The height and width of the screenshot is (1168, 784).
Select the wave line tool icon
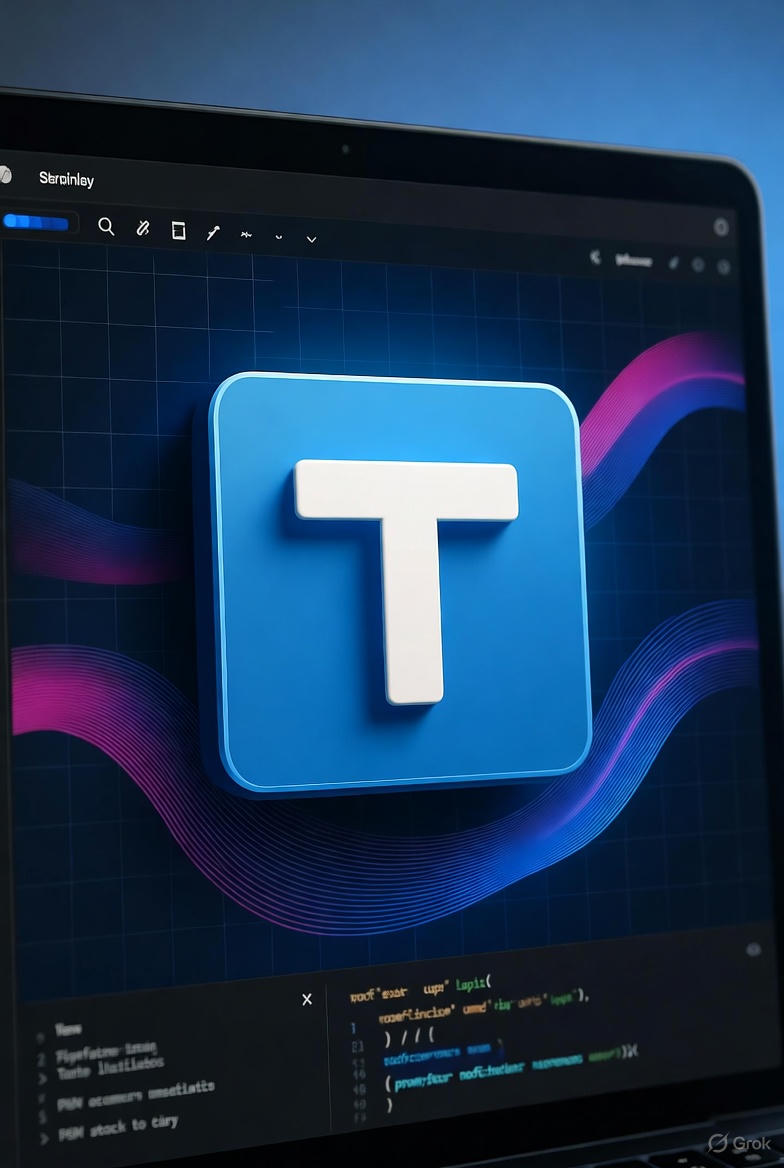tap(246, 235)
